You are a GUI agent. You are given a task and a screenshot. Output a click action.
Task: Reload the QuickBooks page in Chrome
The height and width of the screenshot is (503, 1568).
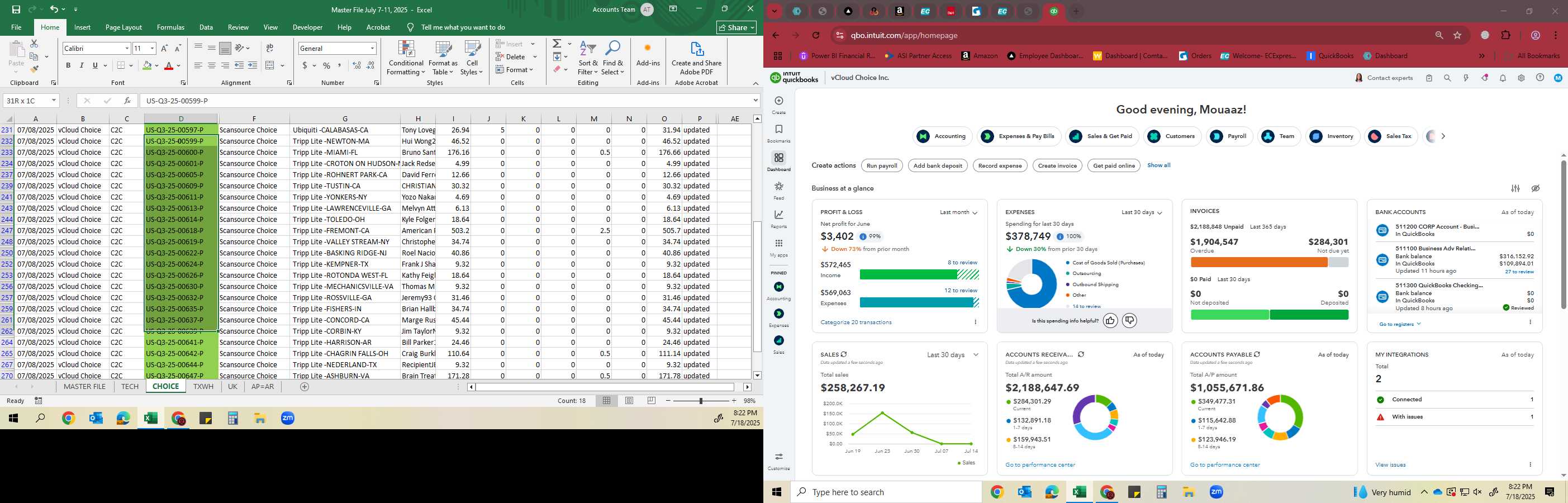(x=816, y=35)
